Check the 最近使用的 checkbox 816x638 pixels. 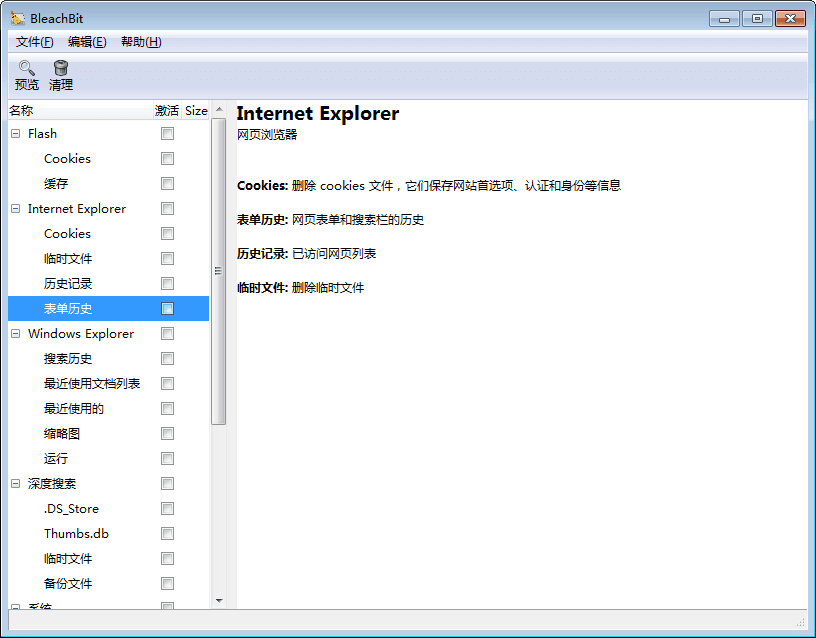coord(168,409)
